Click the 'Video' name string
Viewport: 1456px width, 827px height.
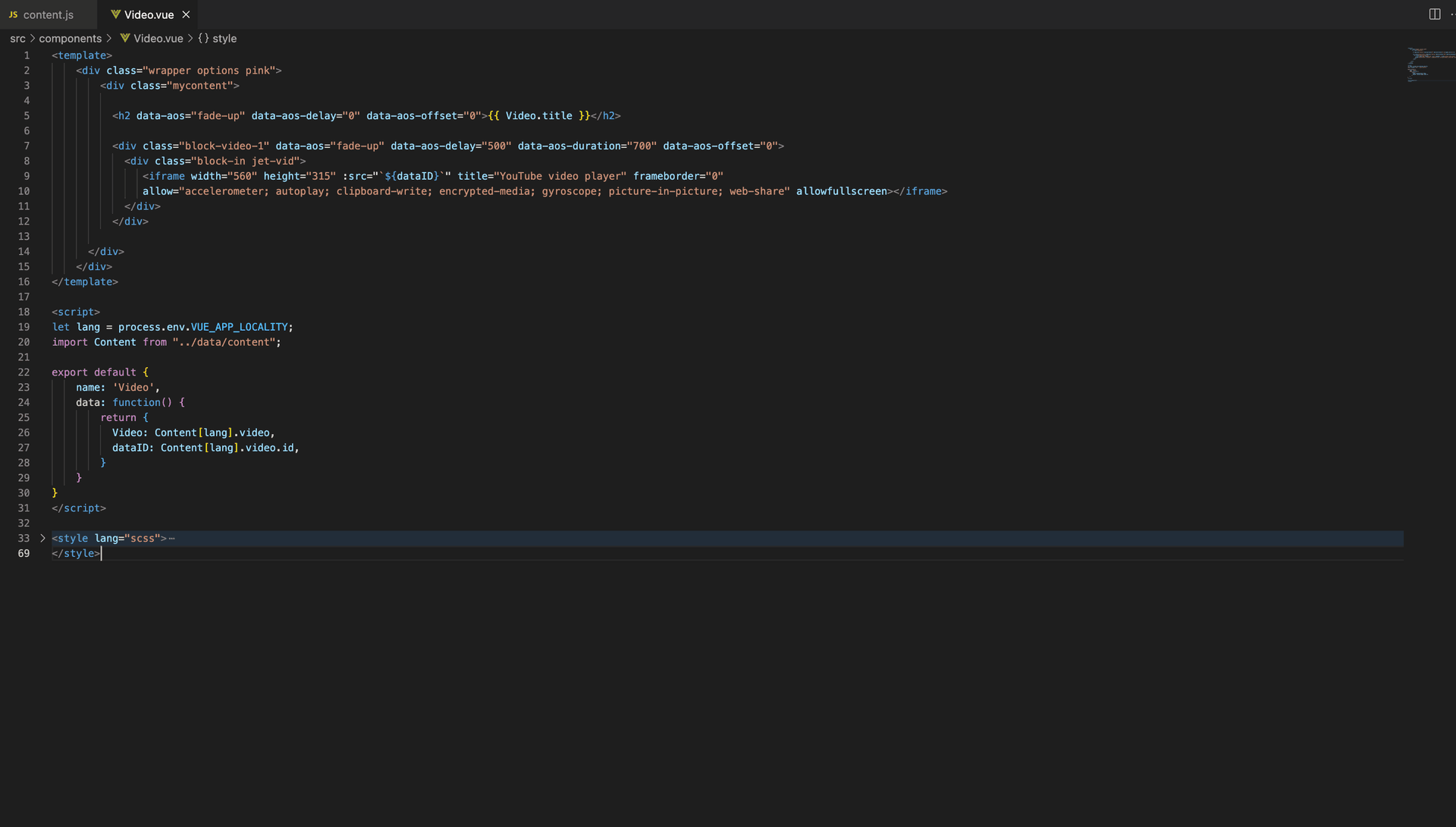[133, 388]
